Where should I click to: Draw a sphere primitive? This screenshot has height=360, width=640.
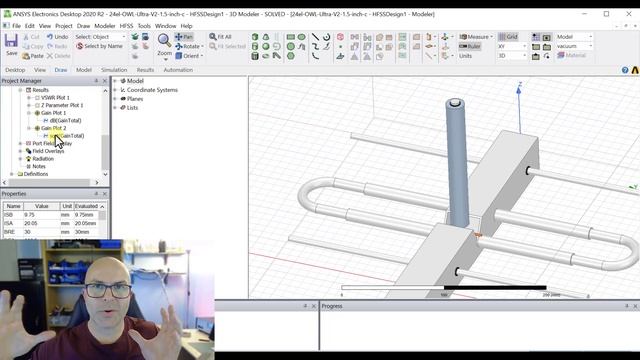(x=266, y=46)
